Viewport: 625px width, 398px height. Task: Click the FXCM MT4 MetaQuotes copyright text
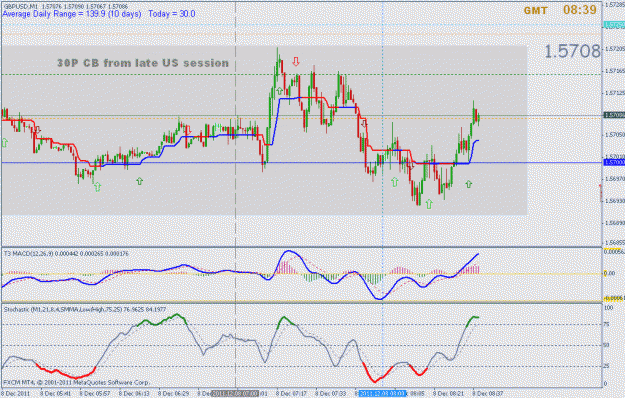point(77,382)
